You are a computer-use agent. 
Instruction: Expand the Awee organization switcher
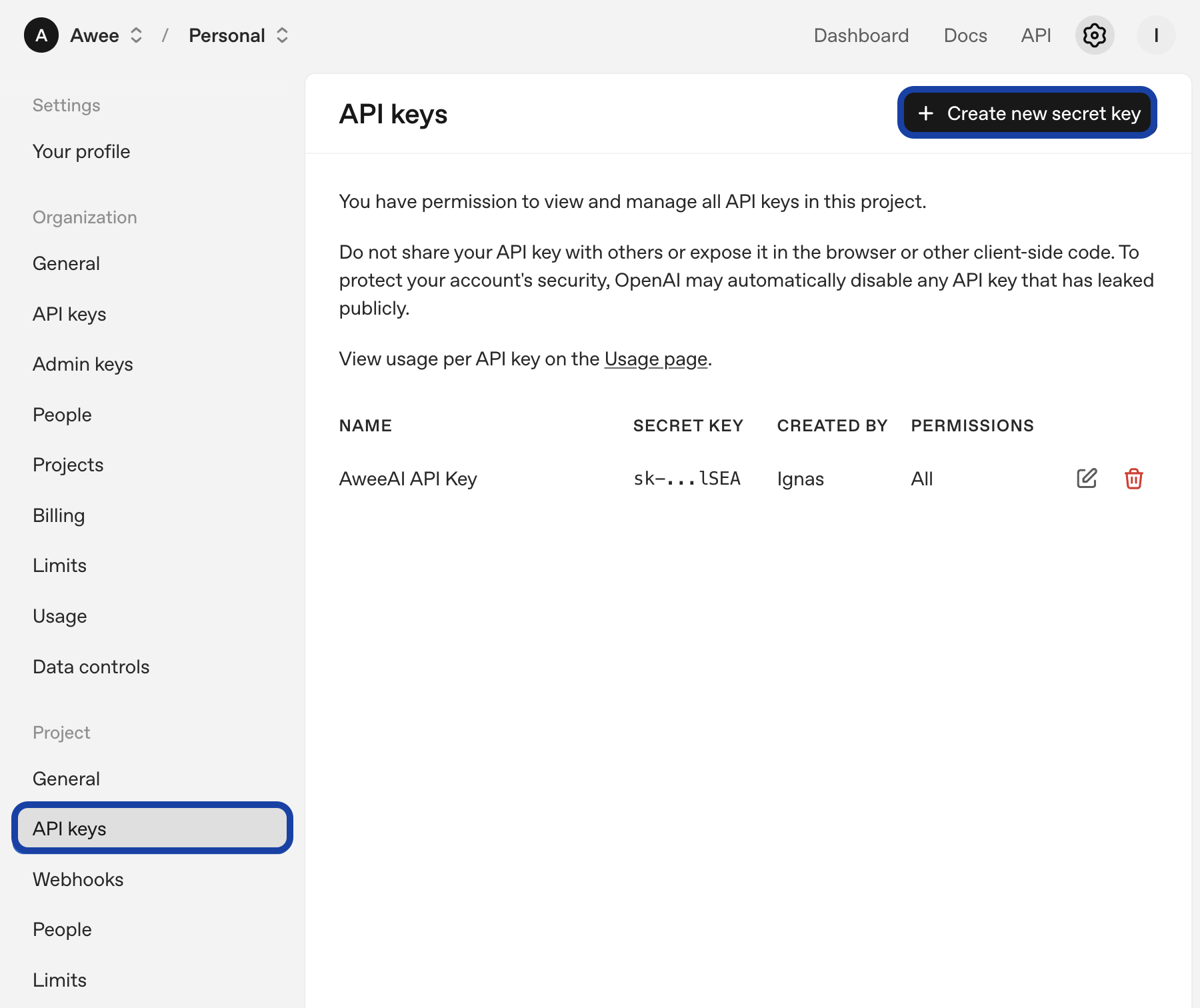(x=136, y=35)
